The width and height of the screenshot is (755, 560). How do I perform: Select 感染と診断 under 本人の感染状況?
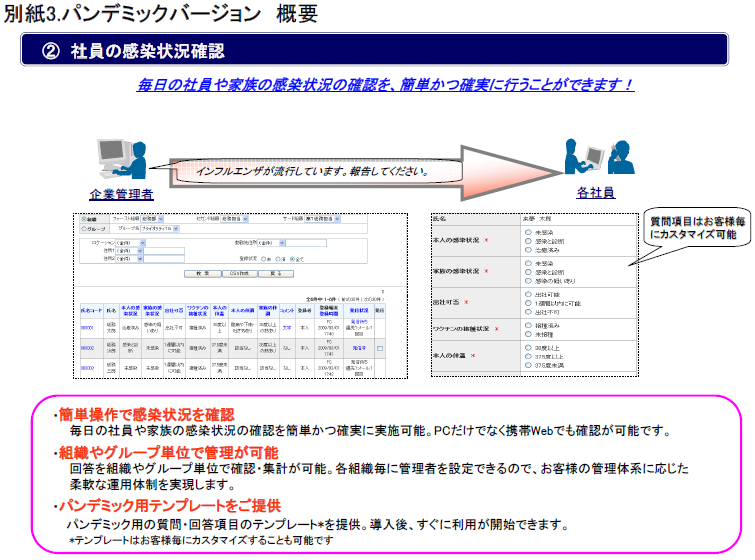tap(528, 241)
